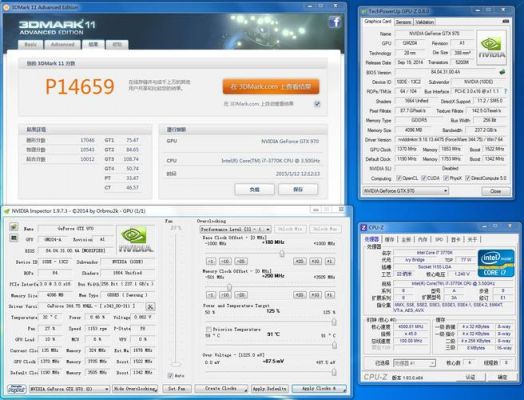Enable the Prioritize Temperature checkbox
This screenshot has height=400, width=524.
209,329
